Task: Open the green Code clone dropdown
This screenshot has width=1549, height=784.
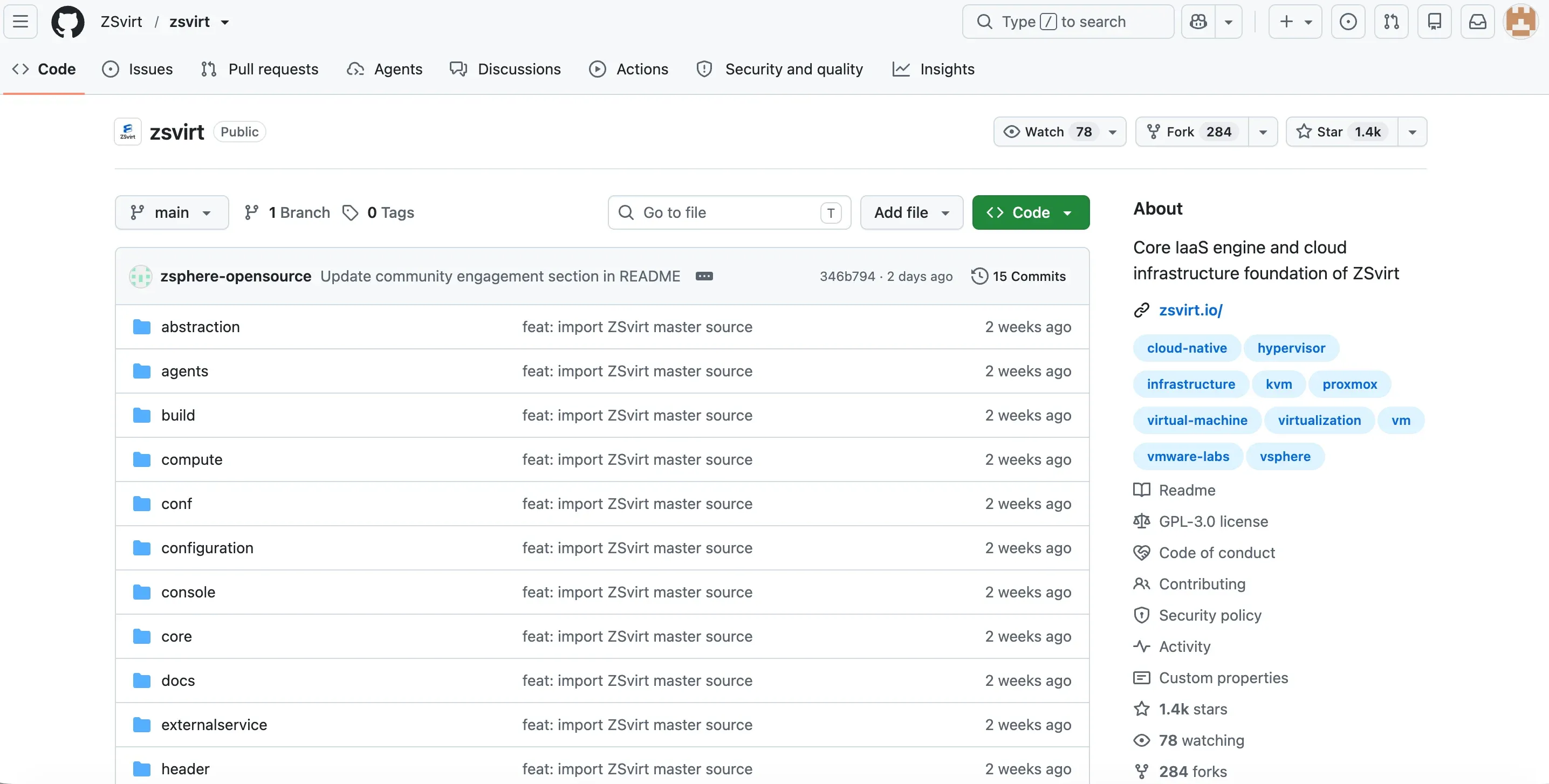Action: (1031, 212)
